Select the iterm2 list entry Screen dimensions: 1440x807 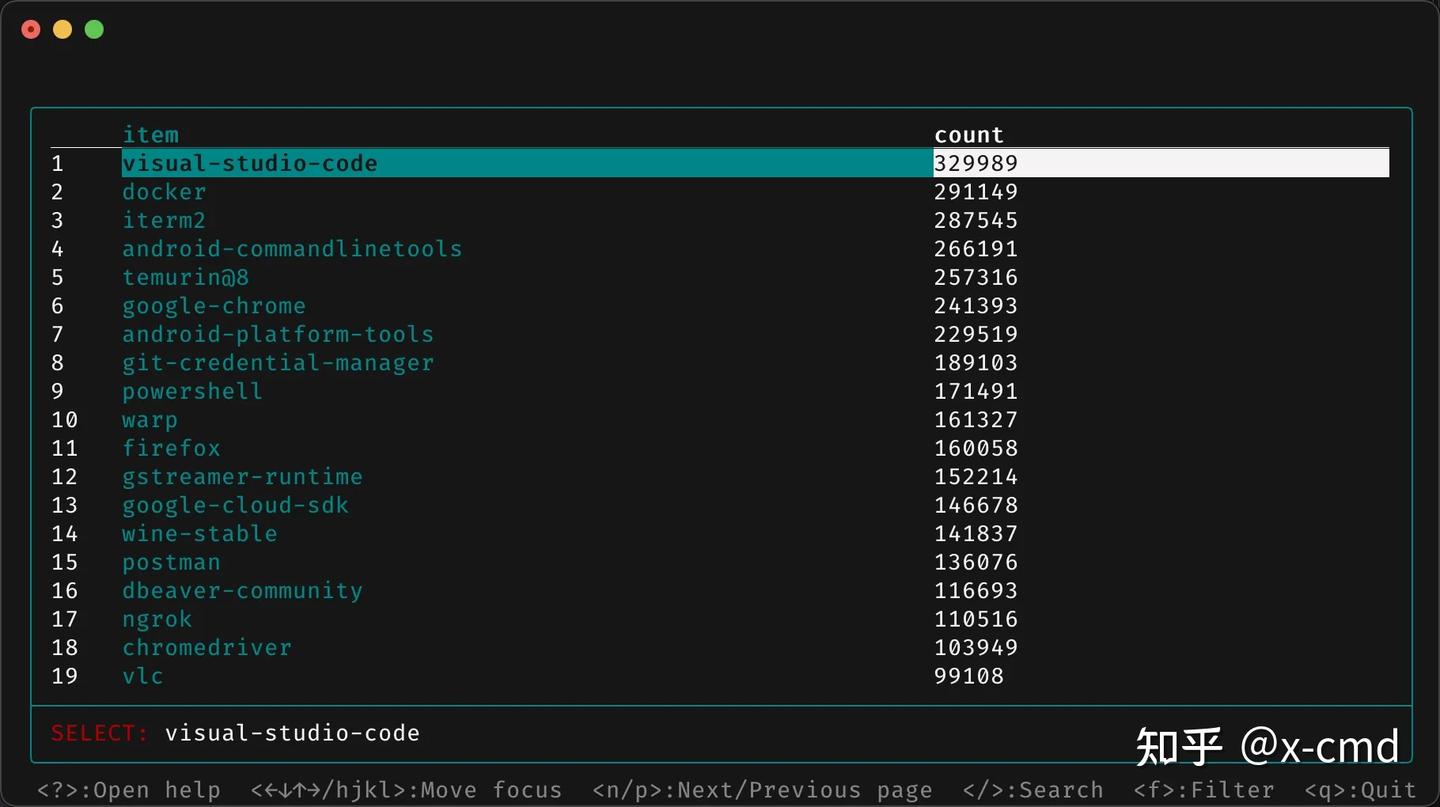pos(164,220)
